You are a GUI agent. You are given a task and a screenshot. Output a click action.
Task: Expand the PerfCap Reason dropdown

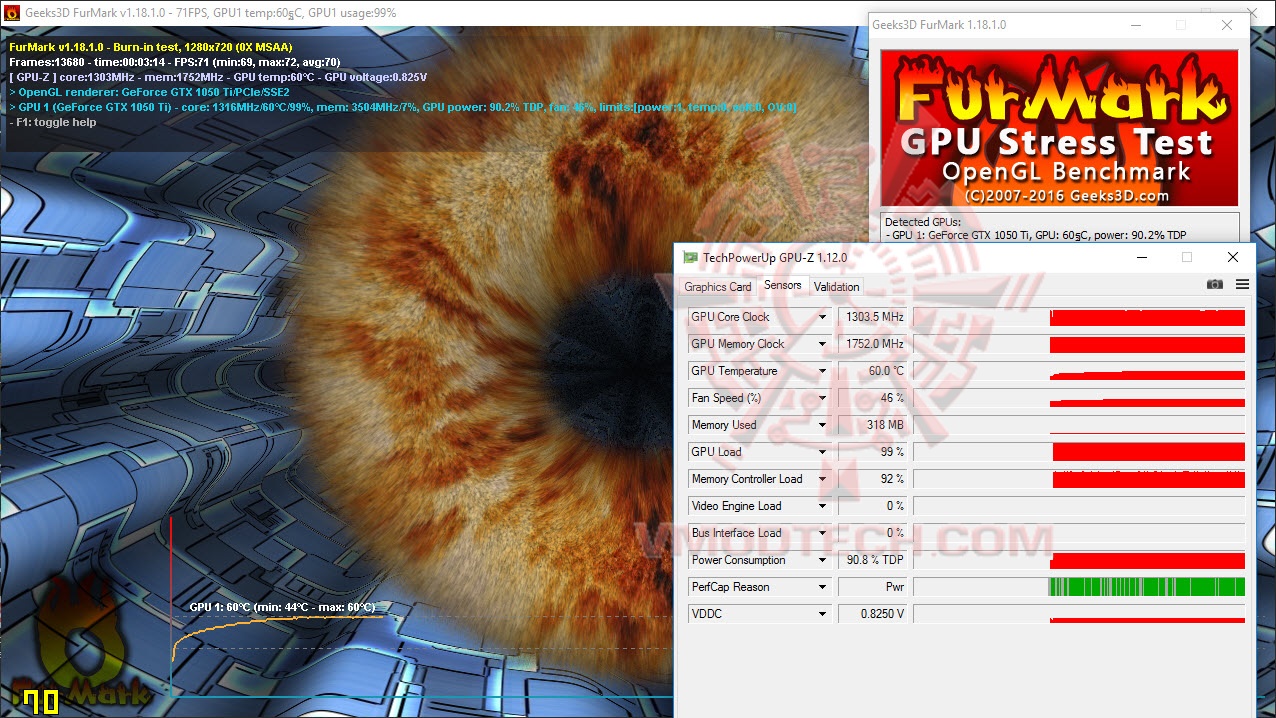point(822,587)
